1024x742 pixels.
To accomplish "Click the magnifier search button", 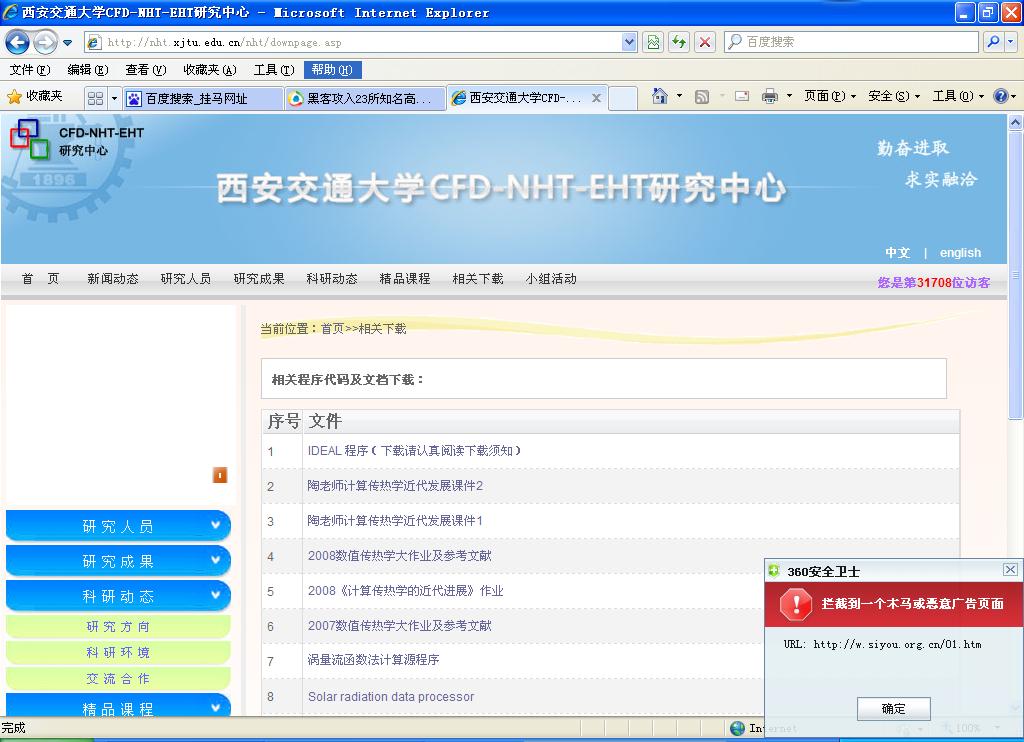I will pyautogui.click(x=993, y=42).
